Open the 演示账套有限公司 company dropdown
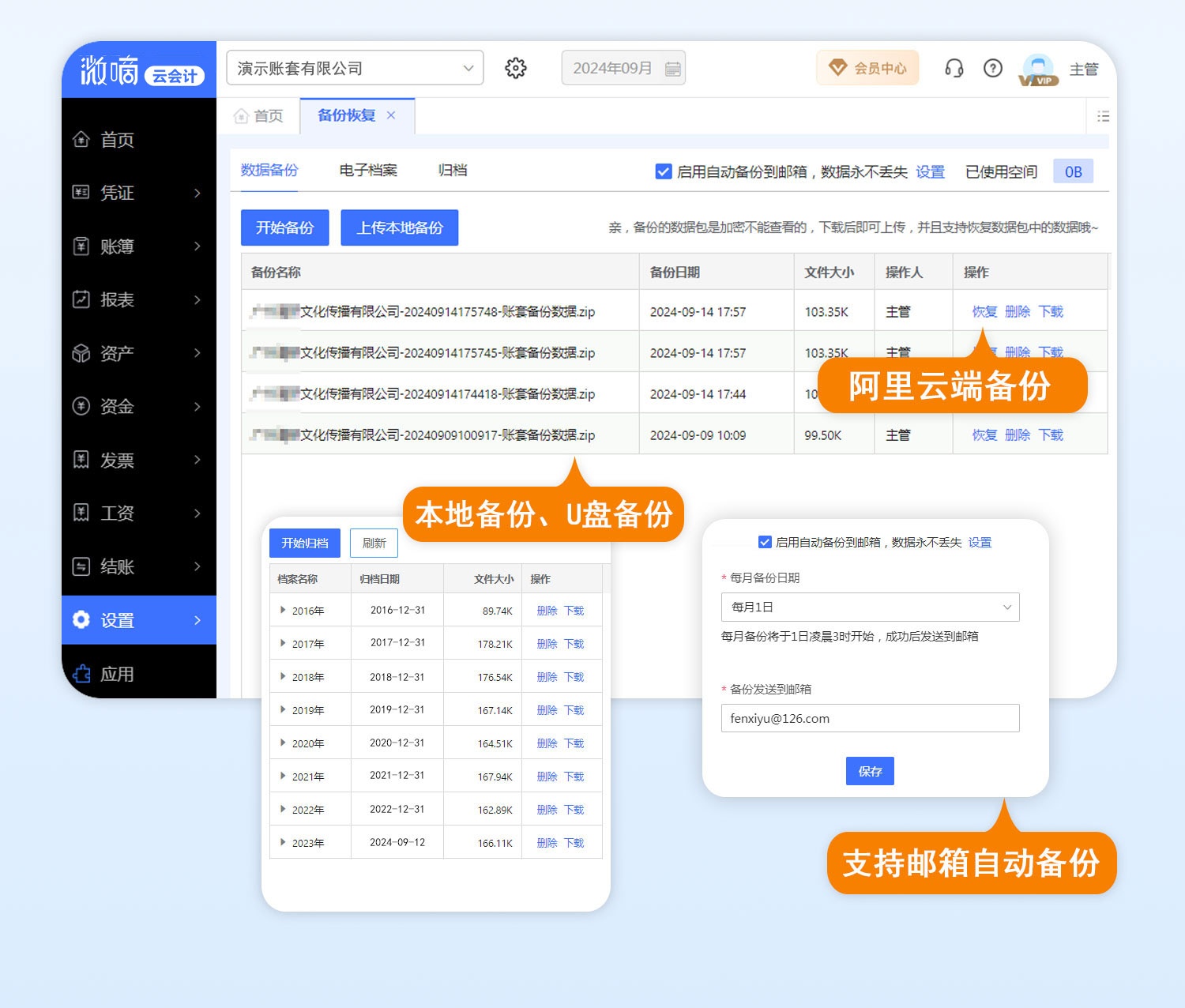The width and height of the screenshot is (1185, 1008). click(355, 69)
